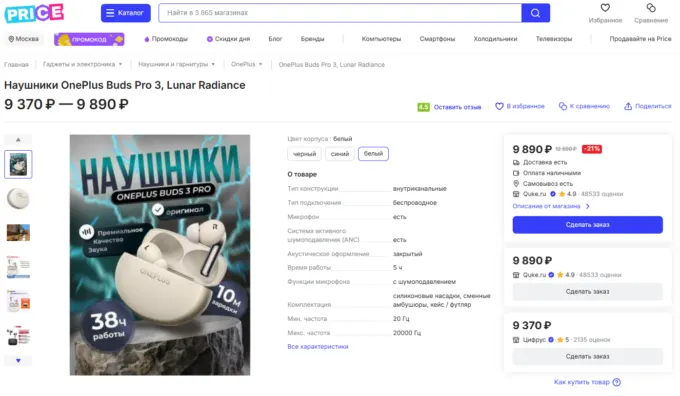This screenshot has height=396, width=680.
Task: Open Избранное heart icon in header
Action: click(605, 8)
